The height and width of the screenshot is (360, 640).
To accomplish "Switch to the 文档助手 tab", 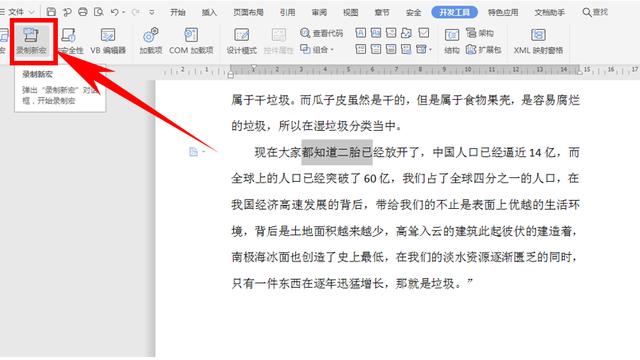I will (x=550, y=12).
